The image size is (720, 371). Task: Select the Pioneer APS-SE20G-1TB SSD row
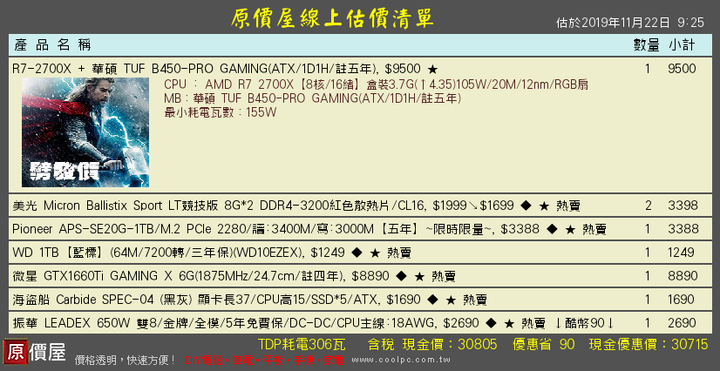click(x=360, y=229)
